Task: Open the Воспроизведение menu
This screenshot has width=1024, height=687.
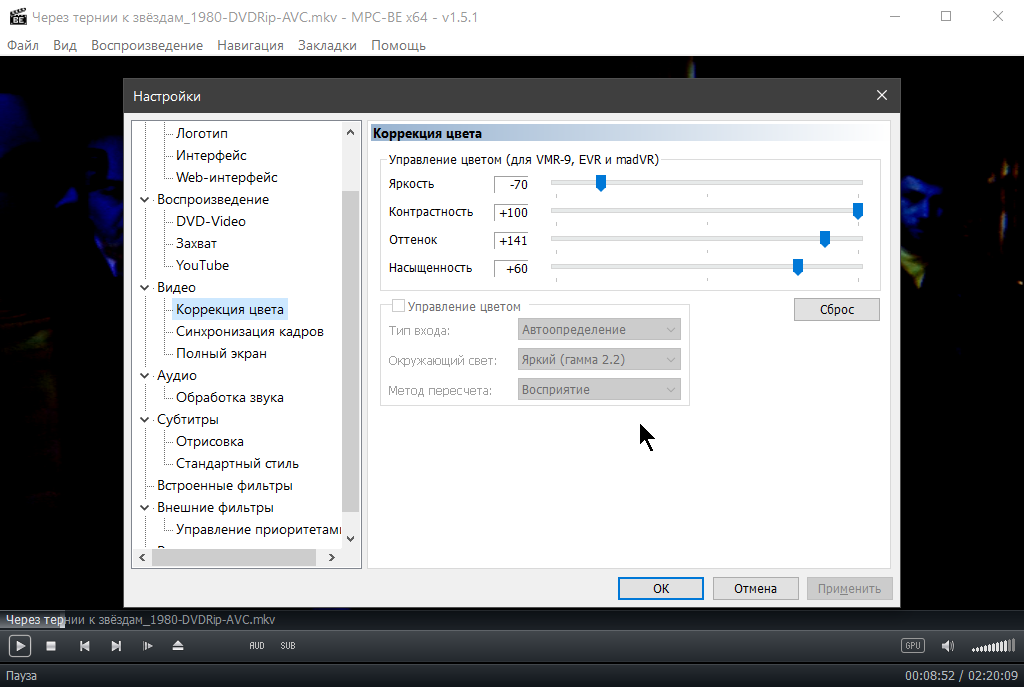Action: [147, 45]
